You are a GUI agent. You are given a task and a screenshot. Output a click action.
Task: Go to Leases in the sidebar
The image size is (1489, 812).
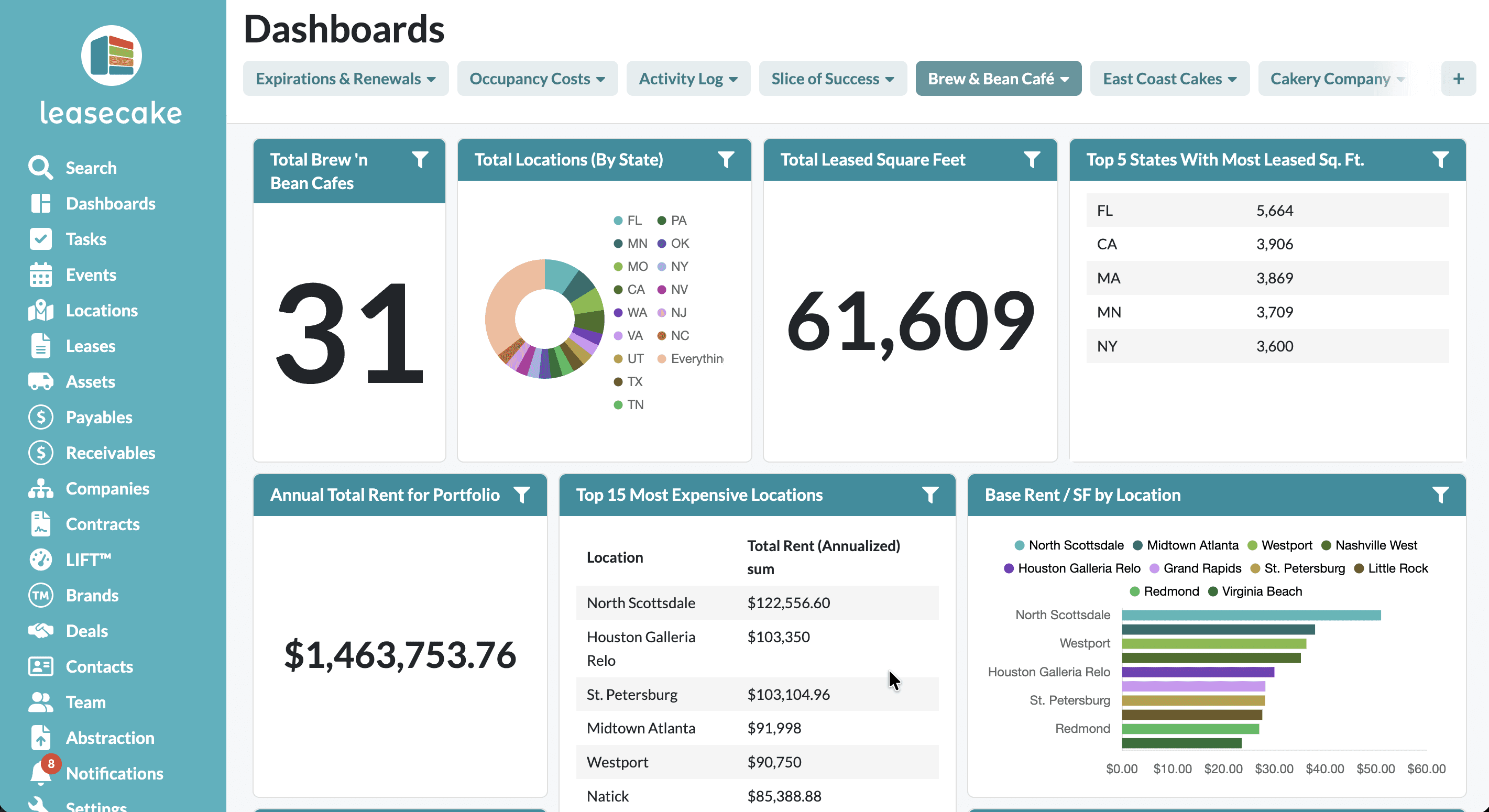point(90,346)
